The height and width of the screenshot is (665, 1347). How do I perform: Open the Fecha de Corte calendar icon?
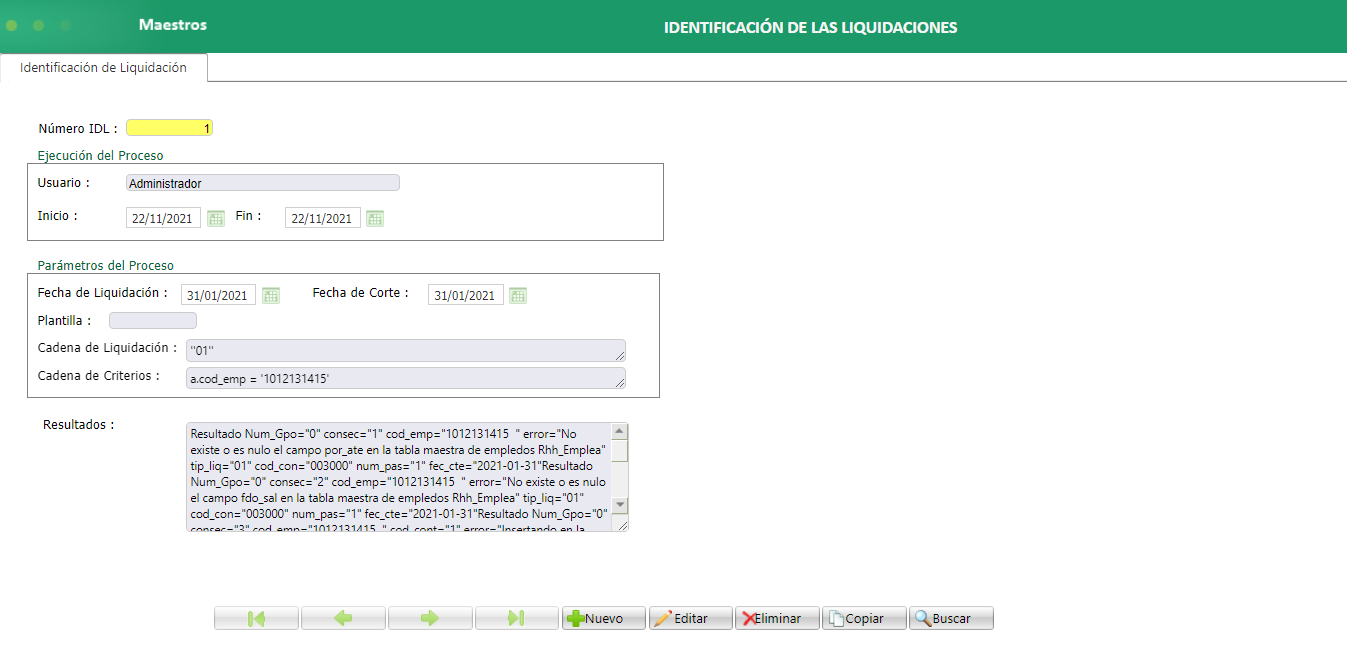(516, 294)
